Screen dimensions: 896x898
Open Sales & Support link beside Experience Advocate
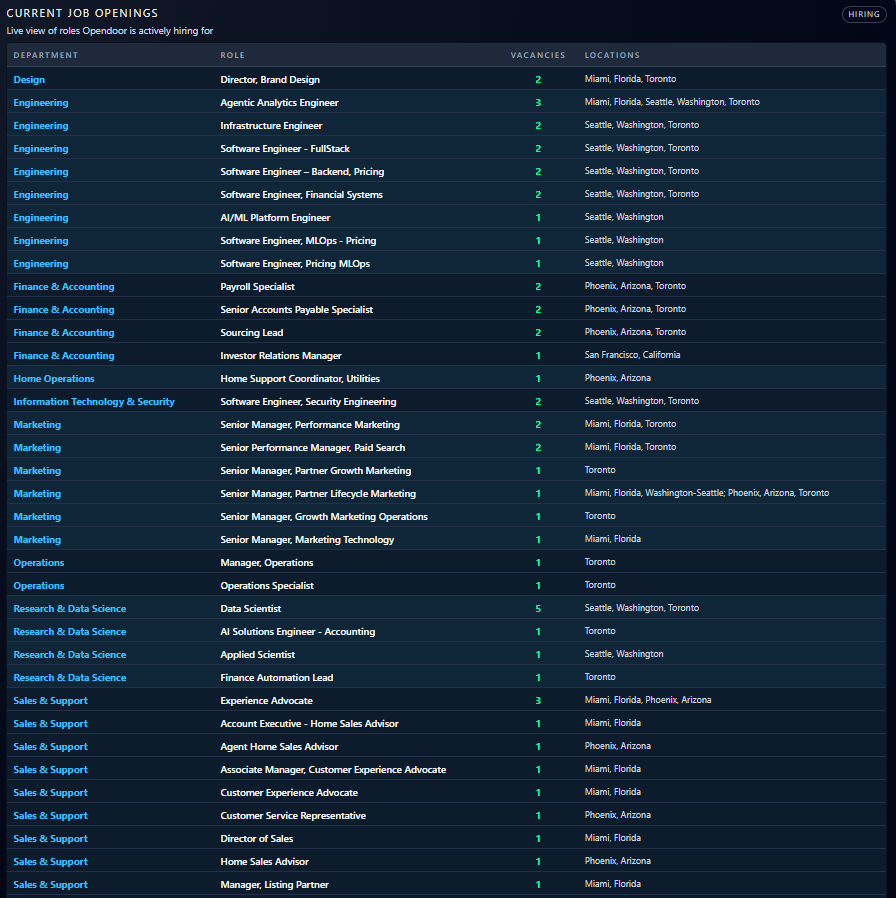pos(50,700)
